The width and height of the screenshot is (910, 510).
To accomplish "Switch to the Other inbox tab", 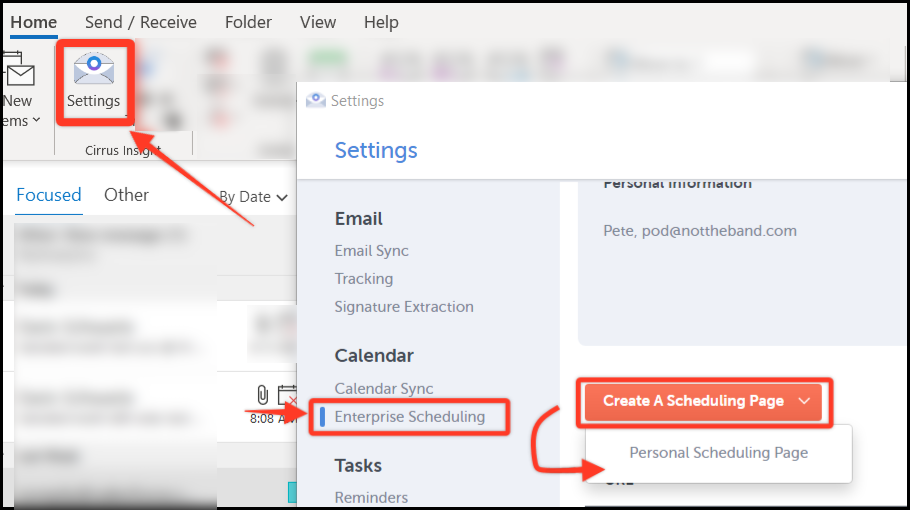I will click(x=126, y=195).
